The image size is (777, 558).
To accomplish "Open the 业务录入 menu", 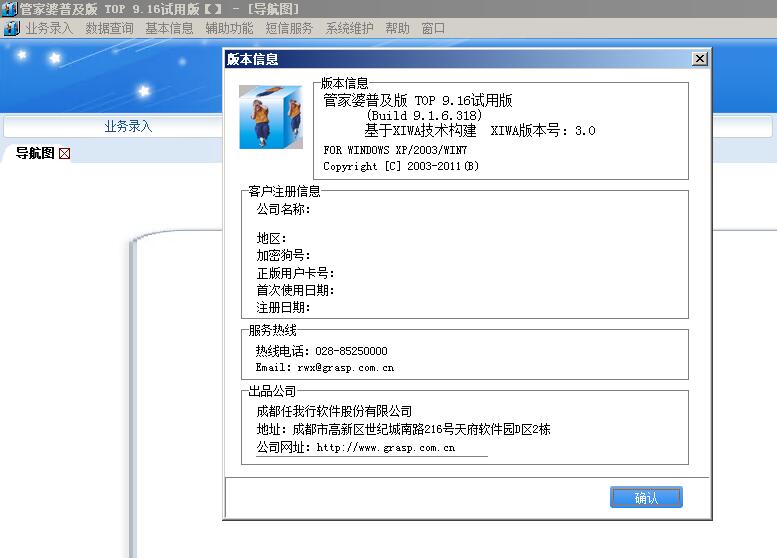I will coord(49,28).
